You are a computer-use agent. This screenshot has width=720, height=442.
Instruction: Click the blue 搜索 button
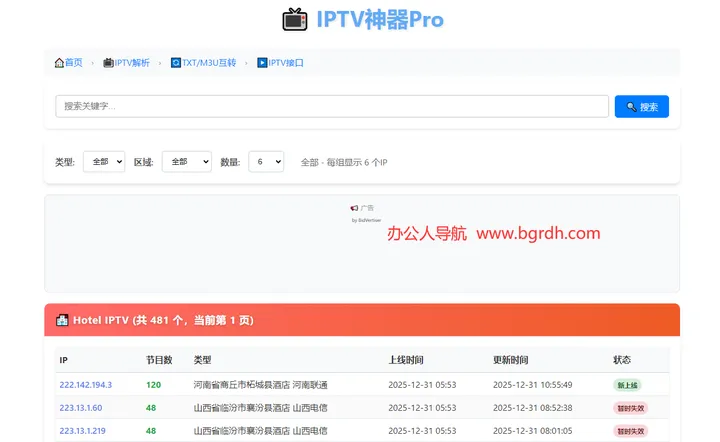coord(641,106)
